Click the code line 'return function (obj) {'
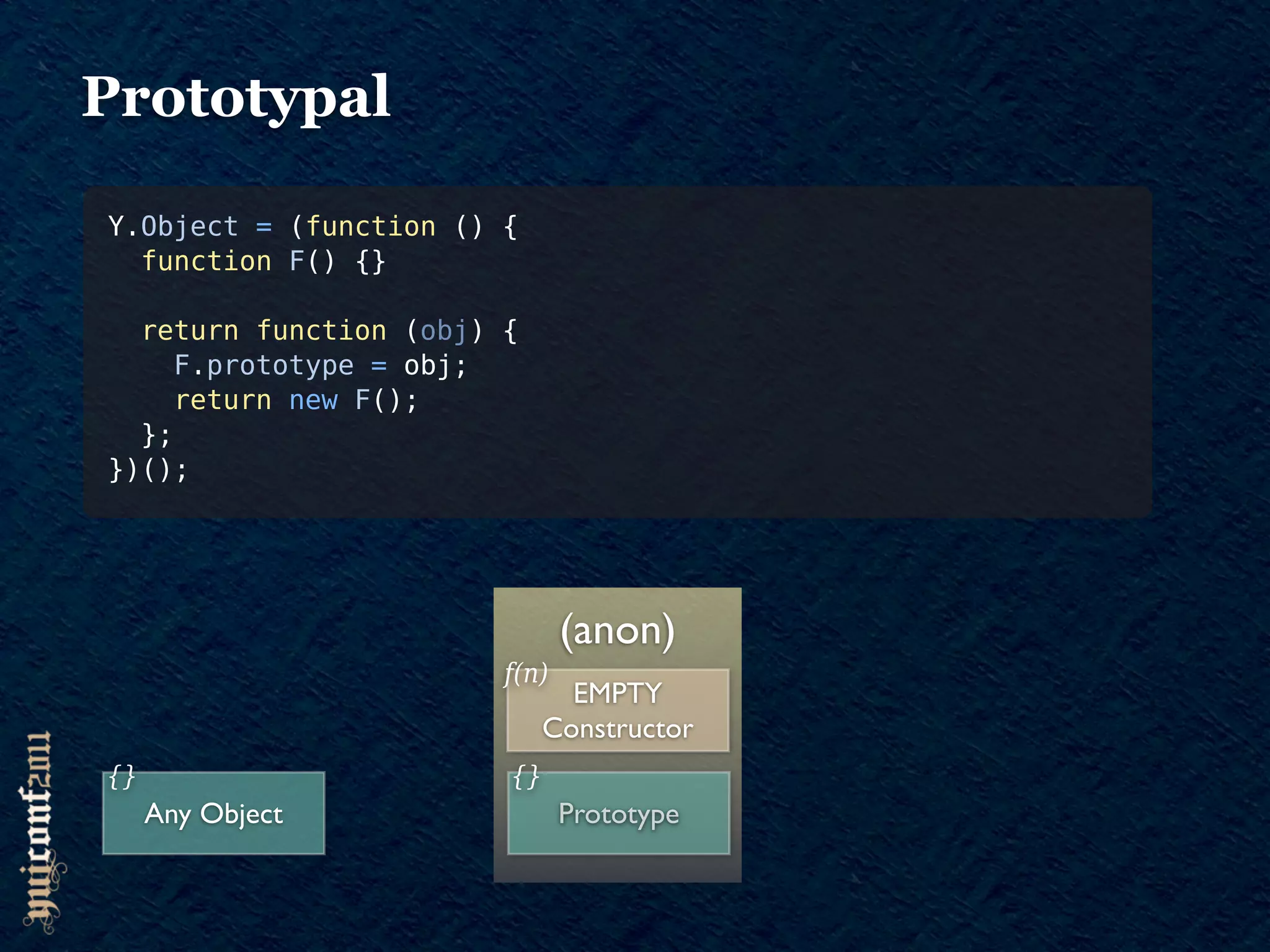This screenshot has height=952, width=1270. pos(330,331)
